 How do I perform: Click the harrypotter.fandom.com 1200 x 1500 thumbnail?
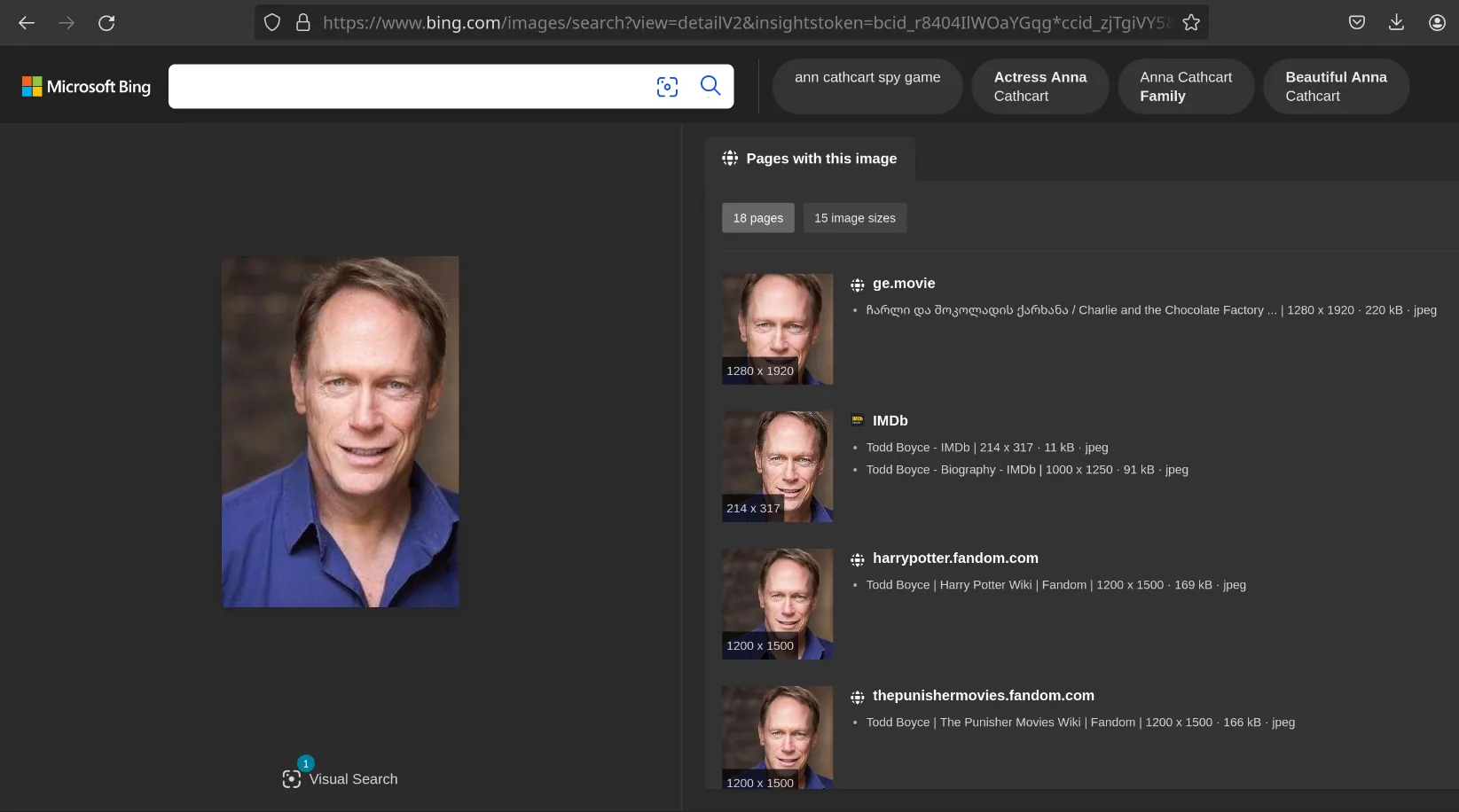tap(777, 604)
